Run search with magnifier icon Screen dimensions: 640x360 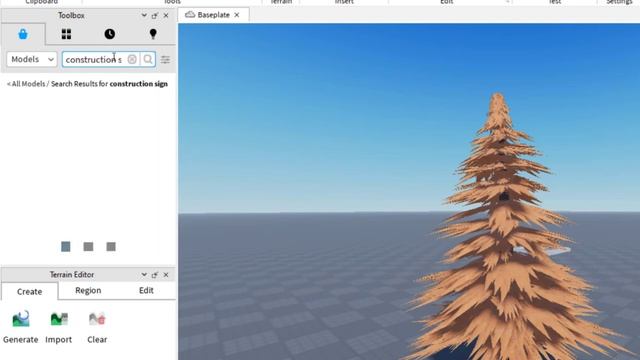tap(148, 59)
